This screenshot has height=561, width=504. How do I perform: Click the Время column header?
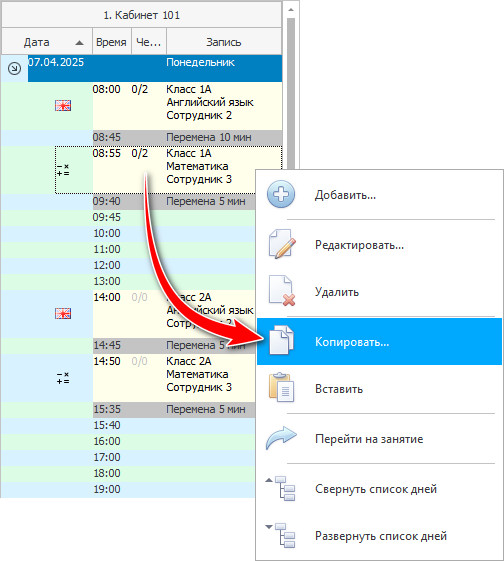[x=112, y=42]
